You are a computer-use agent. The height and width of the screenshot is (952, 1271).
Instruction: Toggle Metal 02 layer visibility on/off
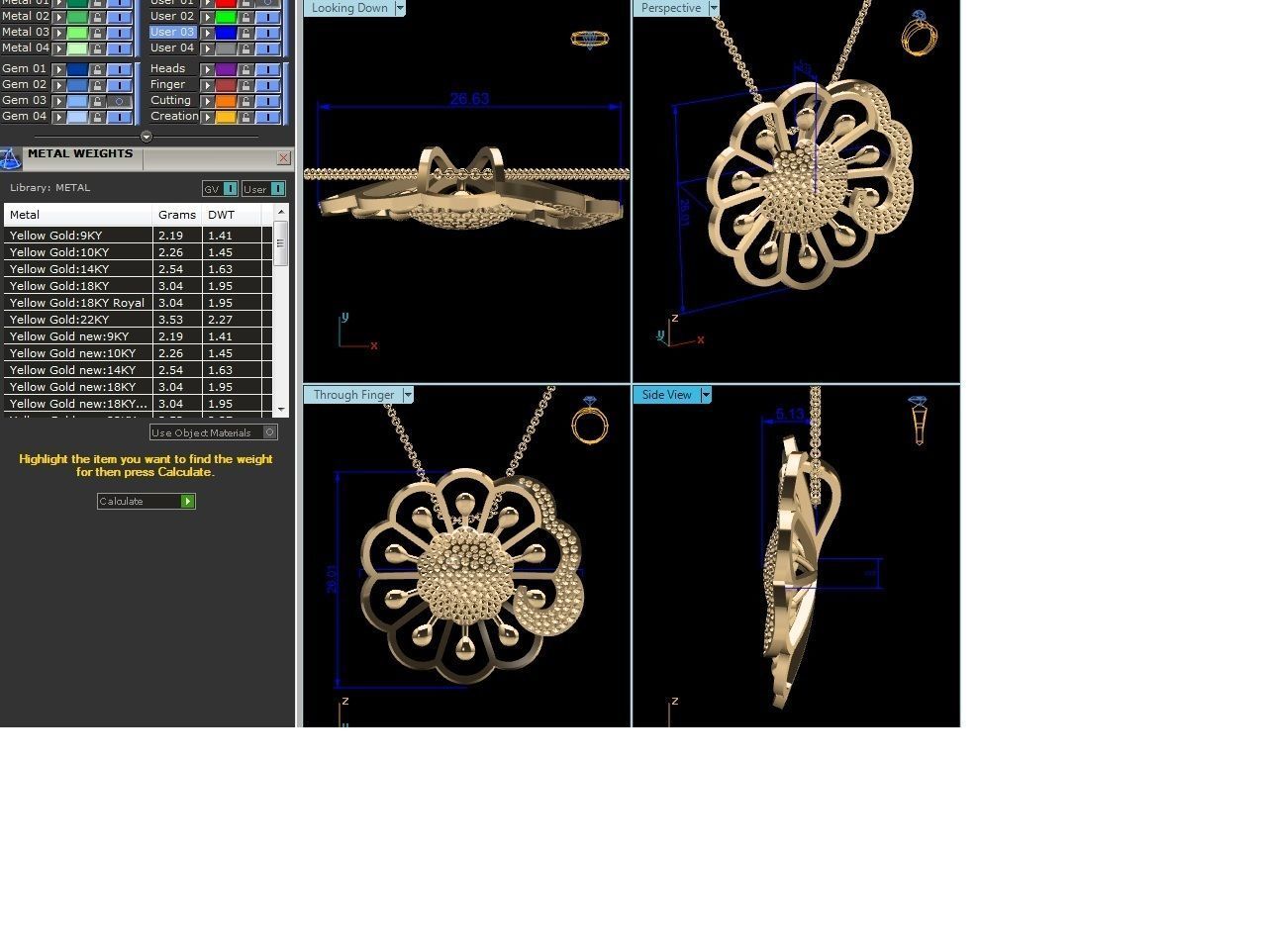[x=120, y=17]
